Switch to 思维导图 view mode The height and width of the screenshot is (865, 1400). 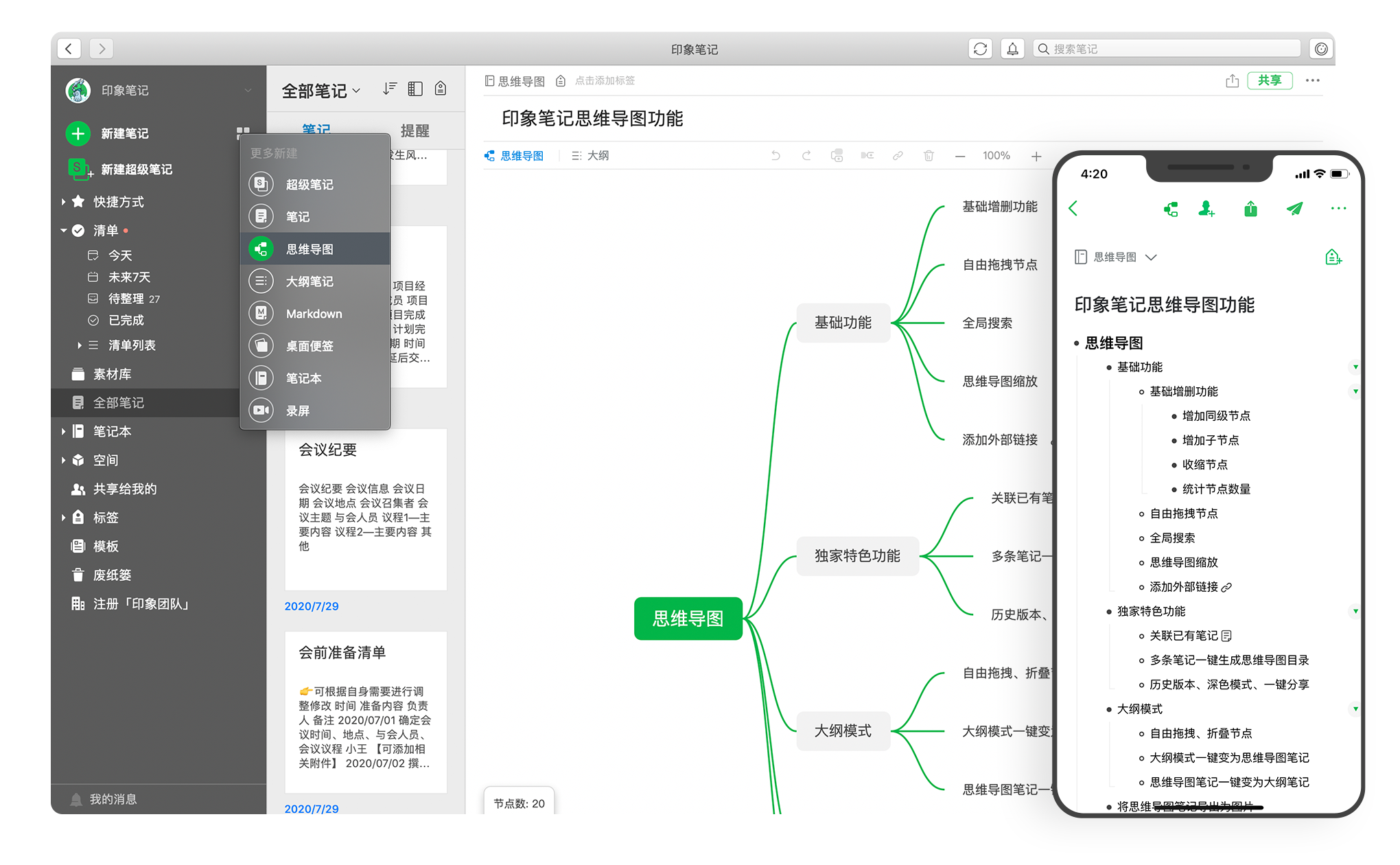tap(514, 156)
